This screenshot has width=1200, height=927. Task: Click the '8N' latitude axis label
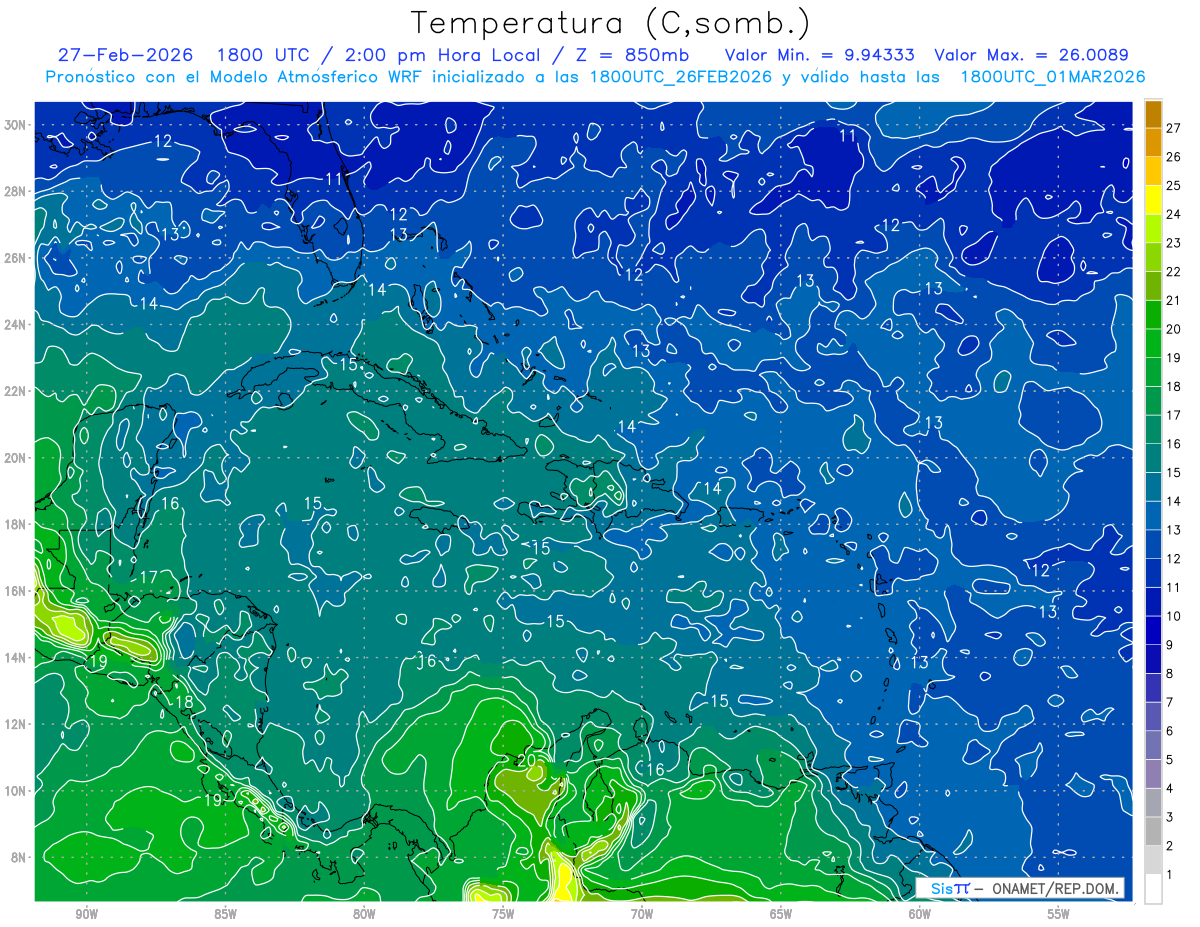(20, 857)
